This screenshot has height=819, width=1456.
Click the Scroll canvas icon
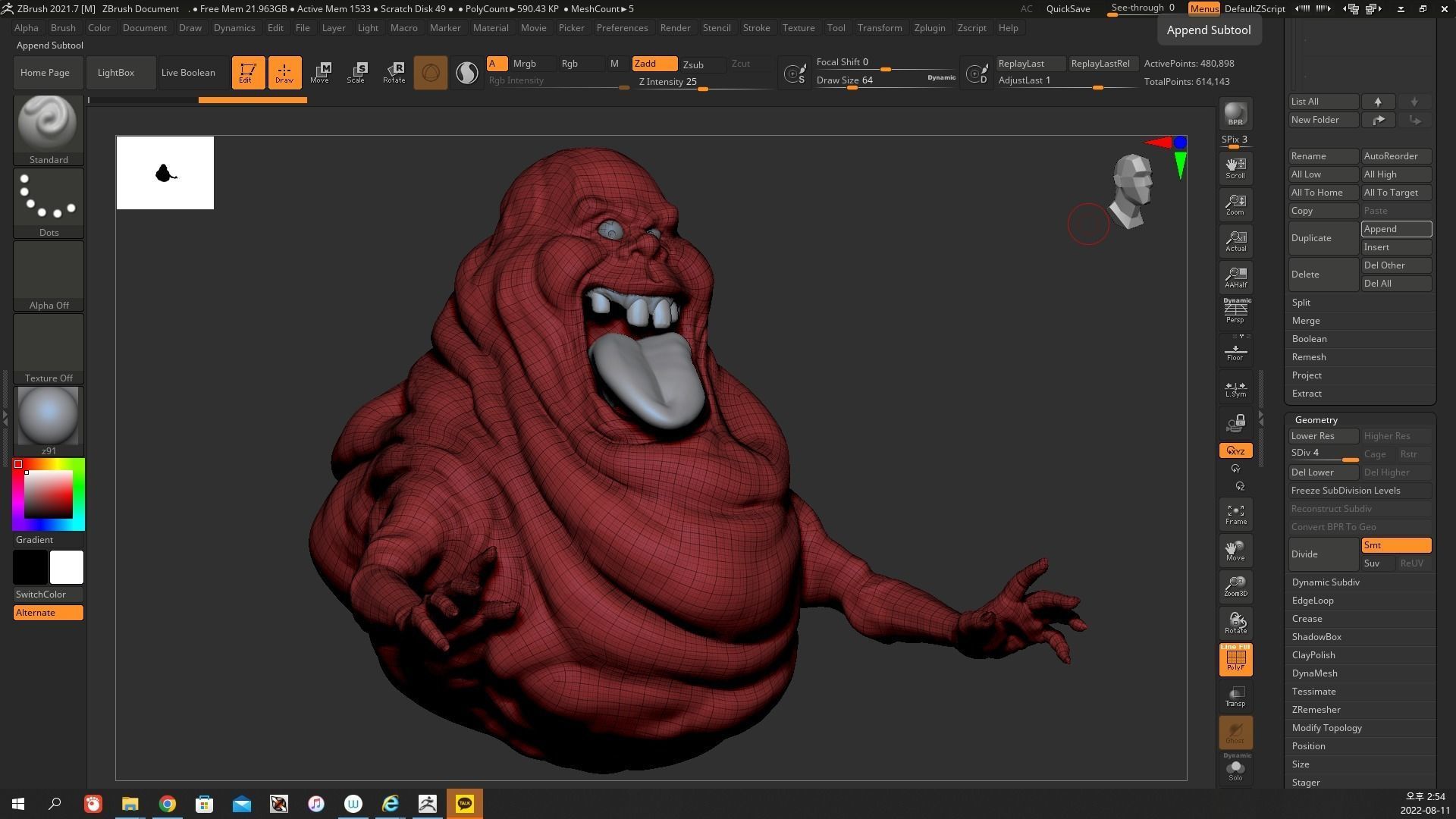pyautogui.click(x=1235, y=168)
